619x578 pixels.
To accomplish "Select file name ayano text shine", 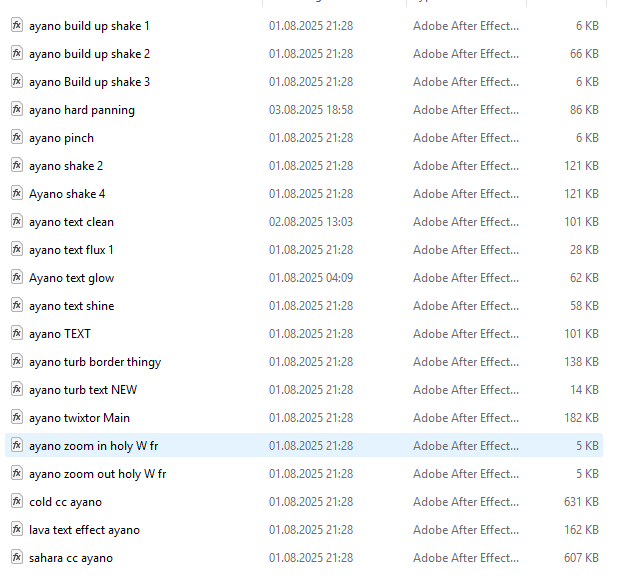I will pos(71,306).
